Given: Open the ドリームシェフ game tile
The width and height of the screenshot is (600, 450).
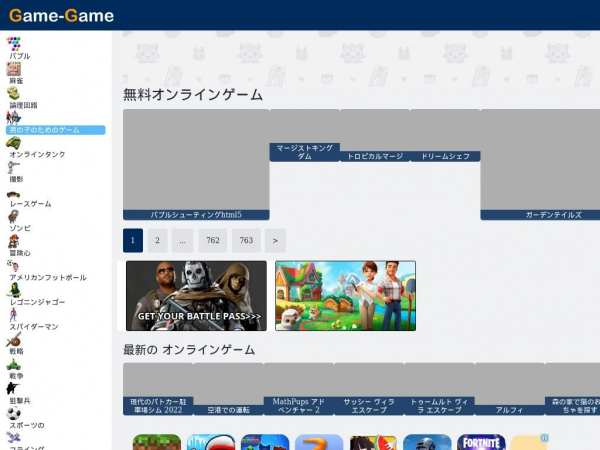Looking at the screenshot, I should coord(445,135).
